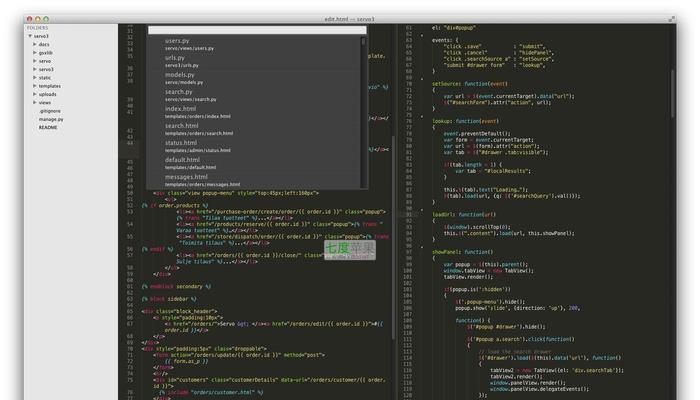
Task: Click the fullscreen icon in the title bar
Action: 671,19
